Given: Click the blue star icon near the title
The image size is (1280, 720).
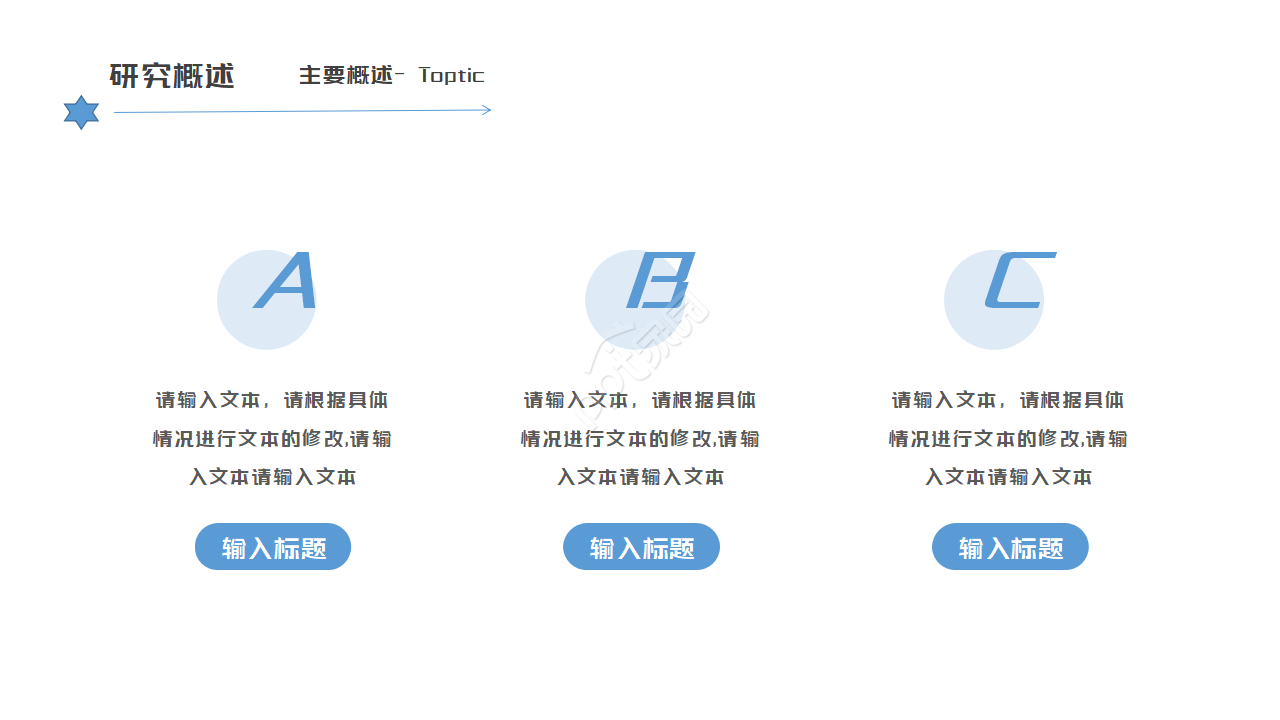Looking at the screenshot, I should 80,111.
